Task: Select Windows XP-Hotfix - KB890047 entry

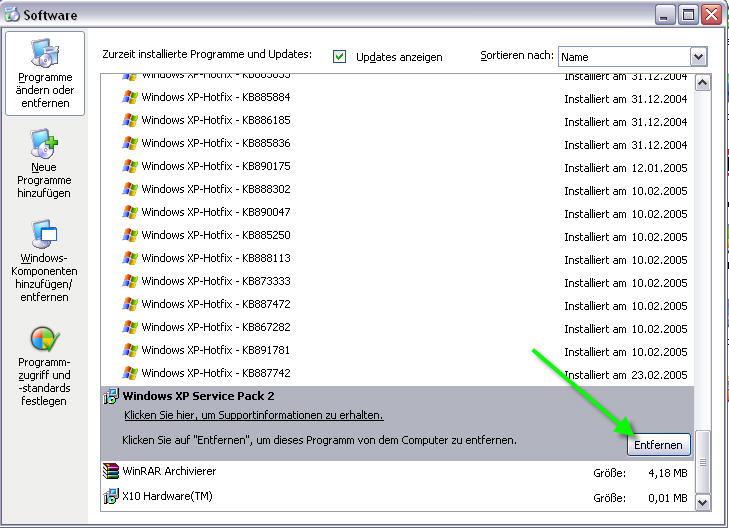Action: 398,212
